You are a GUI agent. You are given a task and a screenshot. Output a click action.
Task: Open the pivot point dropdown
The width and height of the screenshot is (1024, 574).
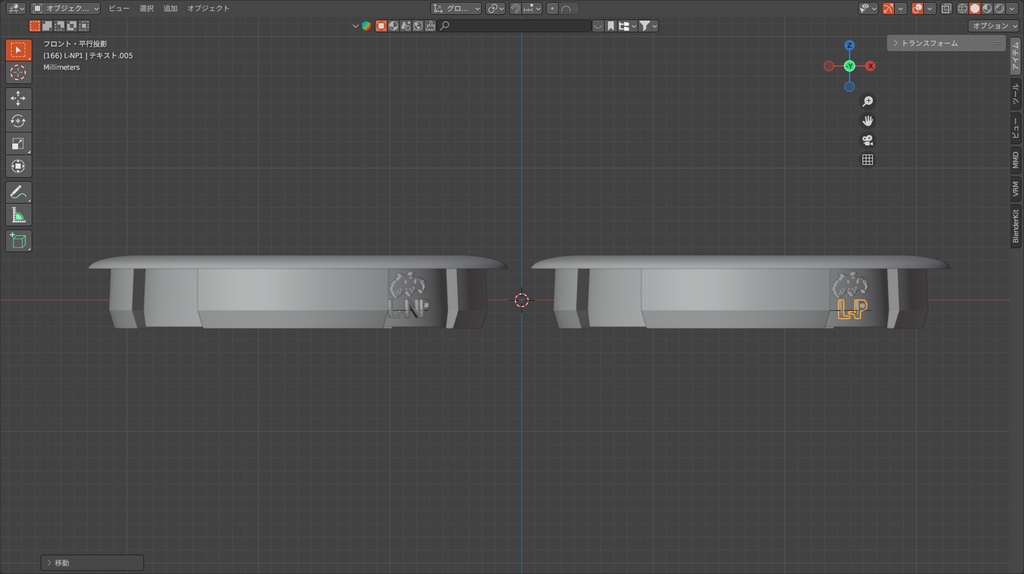point(496,8)
